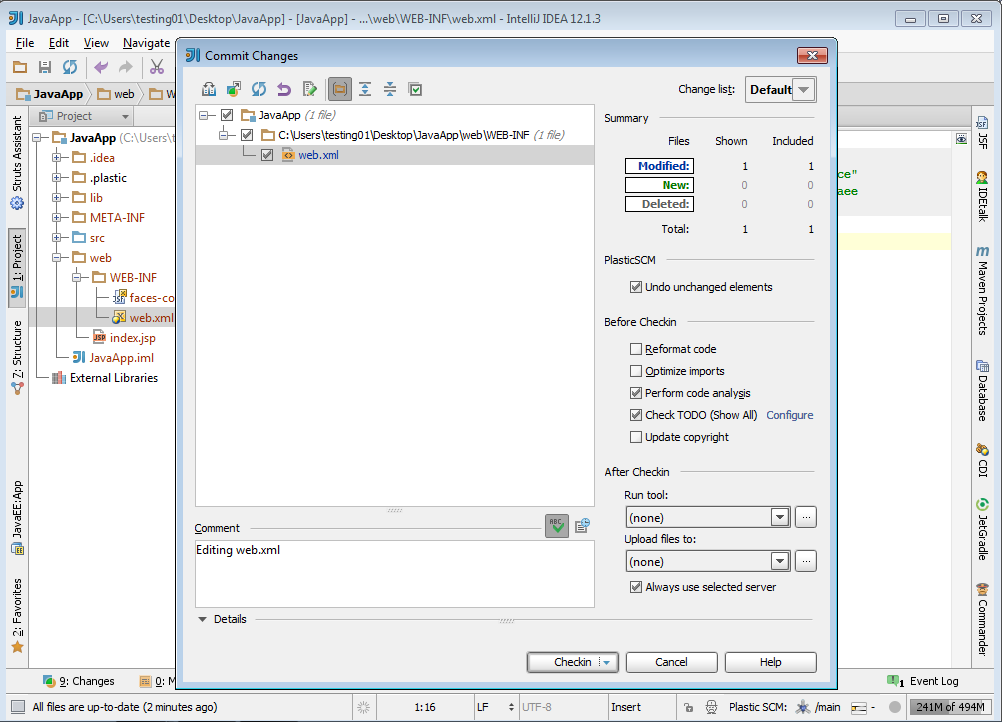The image size is (1002, 722).
Task: Toggle spell-check ABC icon above comment
Action: point(557,526)
